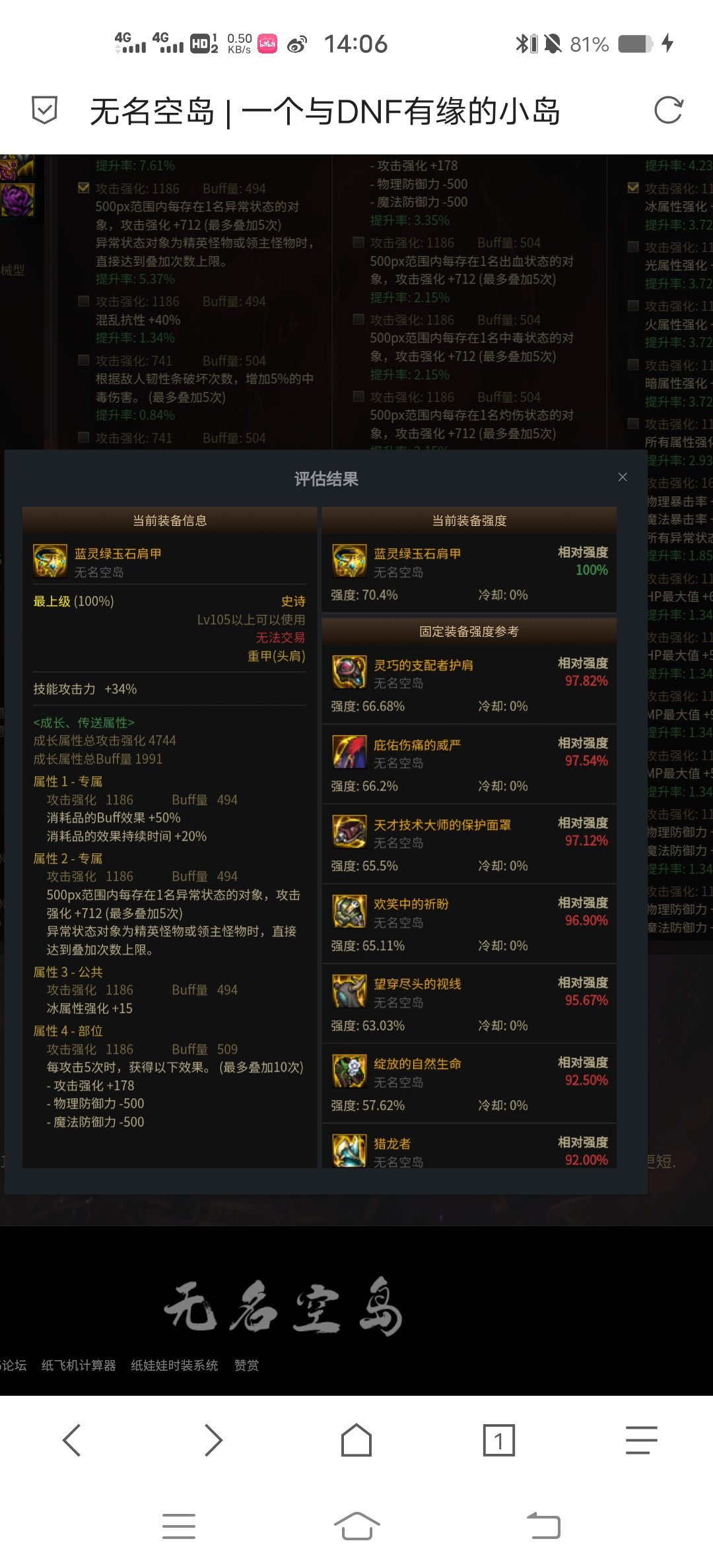Tap the site security shield icon

click(x=45, y=110)
